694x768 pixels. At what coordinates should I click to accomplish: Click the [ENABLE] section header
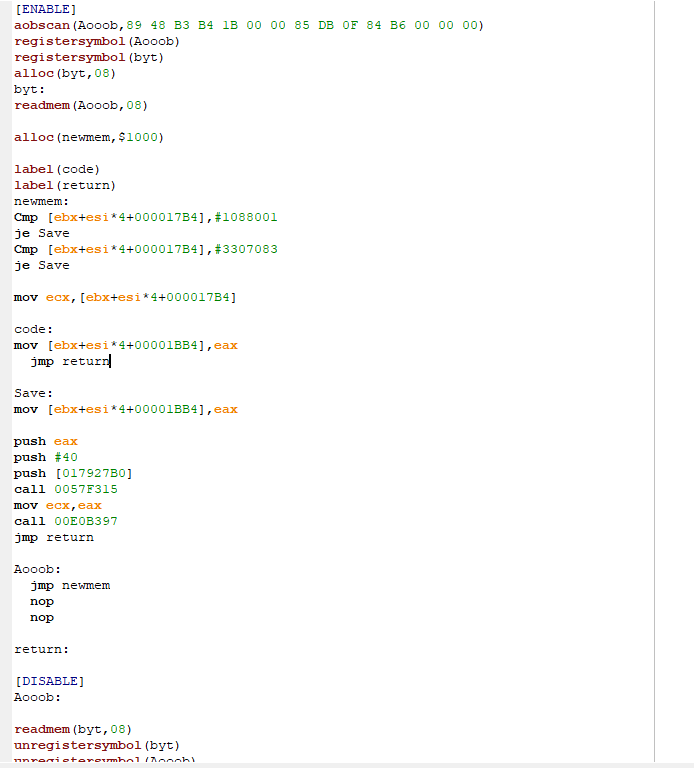point(45,9)
